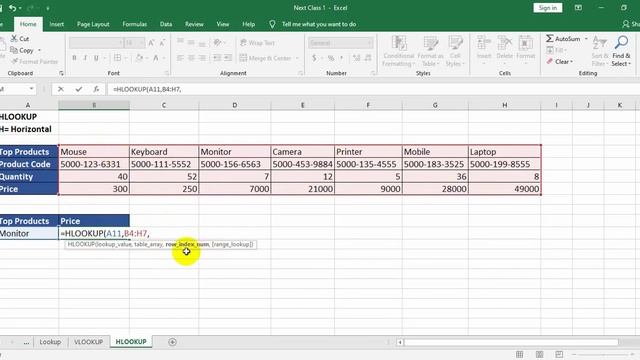Toggle Bold formatting
This screenshot has height=360, width=640.
[x=74, y=58]
